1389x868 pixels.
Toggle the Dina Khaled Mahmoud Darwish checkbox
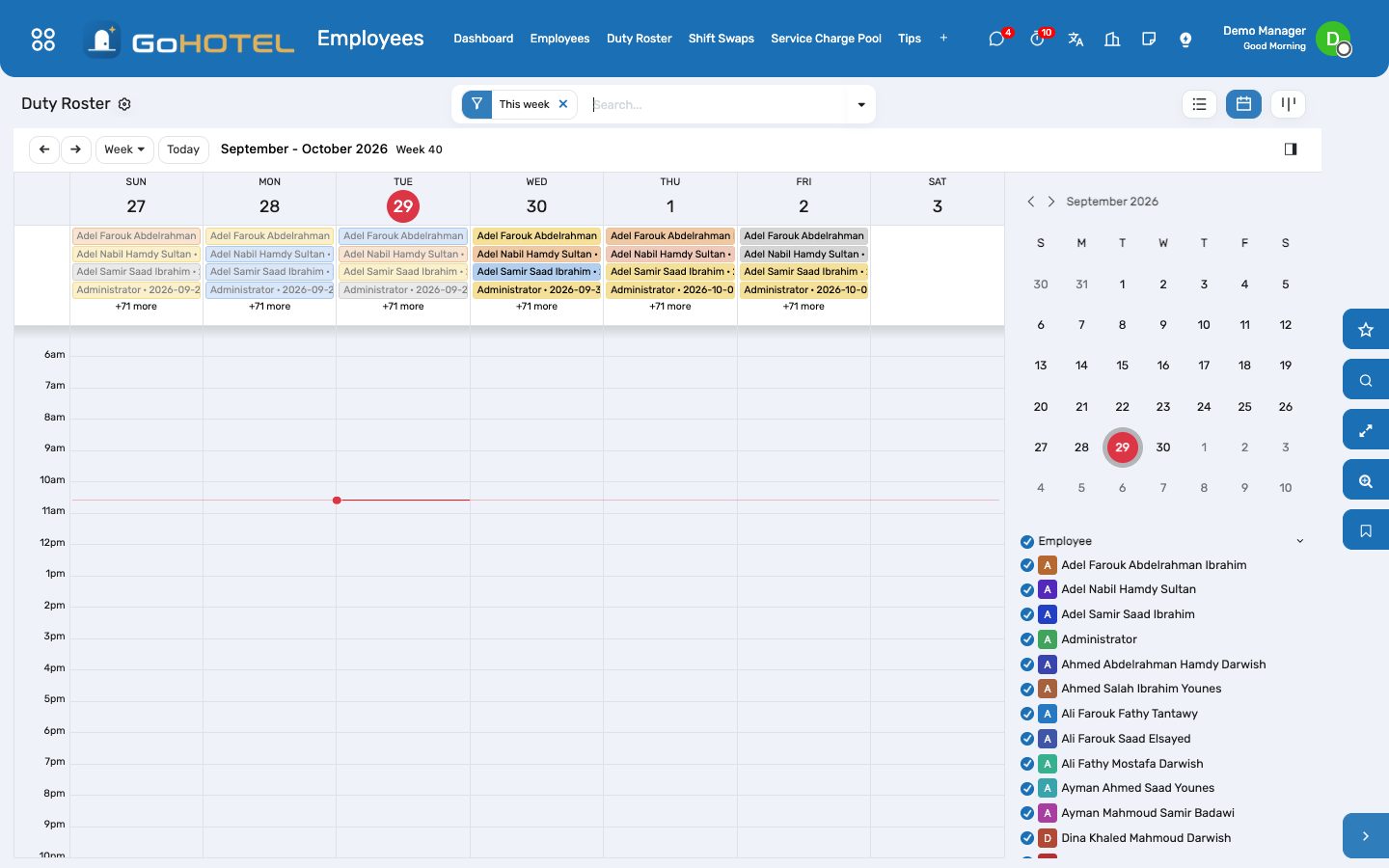1027,838
